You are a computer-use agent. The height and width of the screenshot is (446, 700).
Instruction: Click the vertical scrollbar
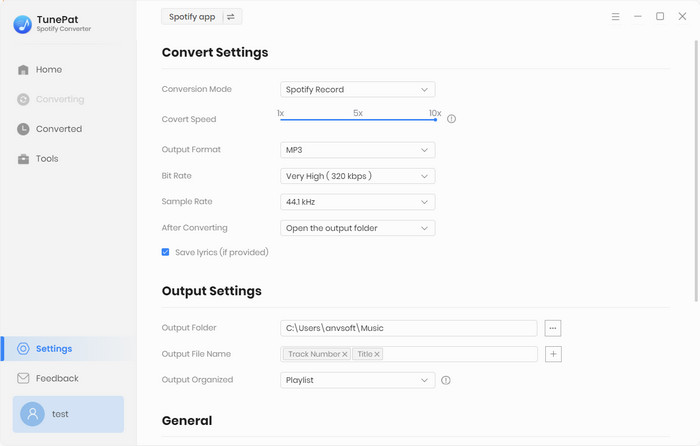[x=696, y=171]
